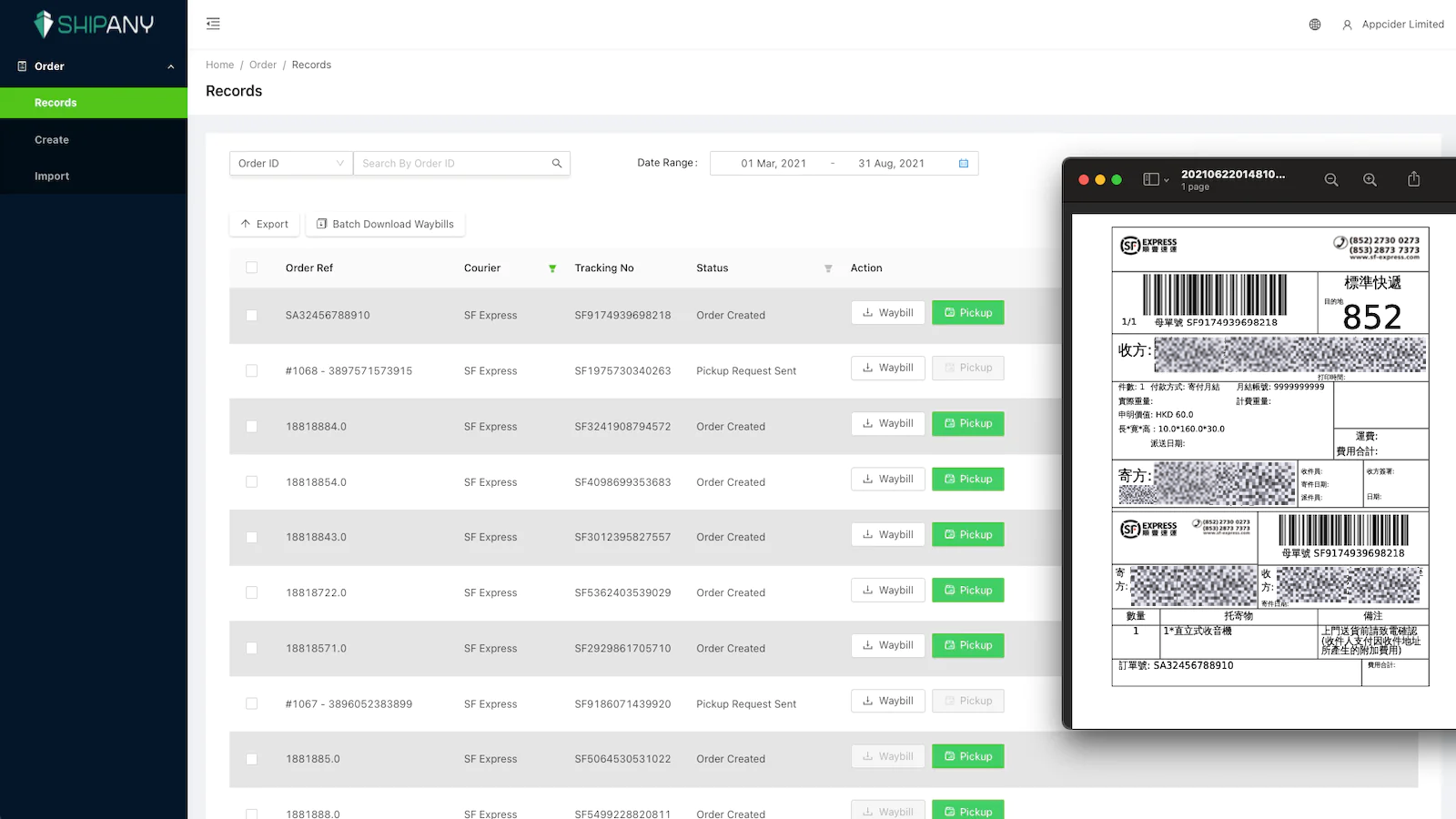1456x819 pixels.
Task: Click the Batch Download Waybills button
Action: (385, 224)
